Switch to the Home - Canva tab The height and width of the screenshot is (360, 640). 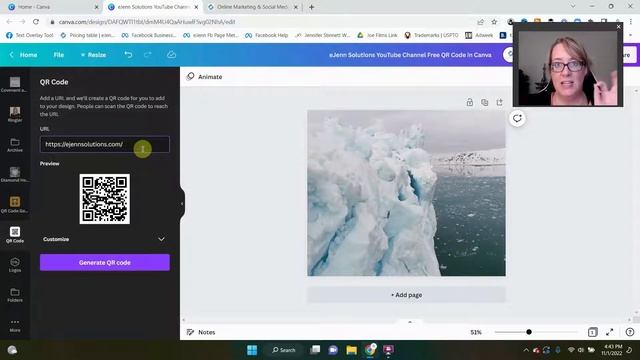click(53, 7)
